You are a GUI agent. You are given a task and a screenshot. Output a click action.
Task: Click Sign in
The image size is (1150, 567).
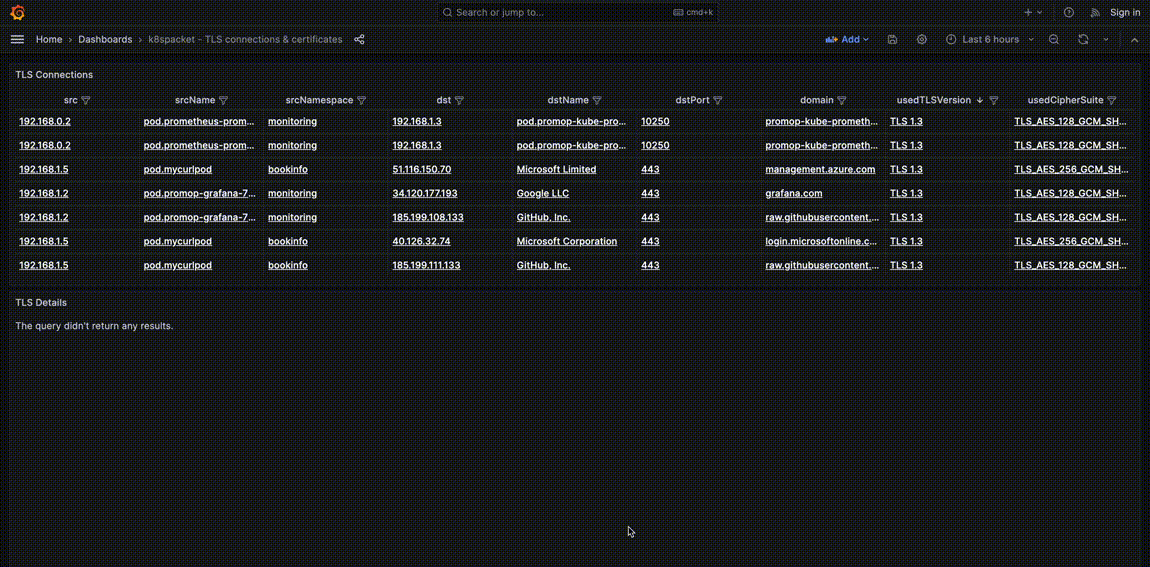point(1125,12)
